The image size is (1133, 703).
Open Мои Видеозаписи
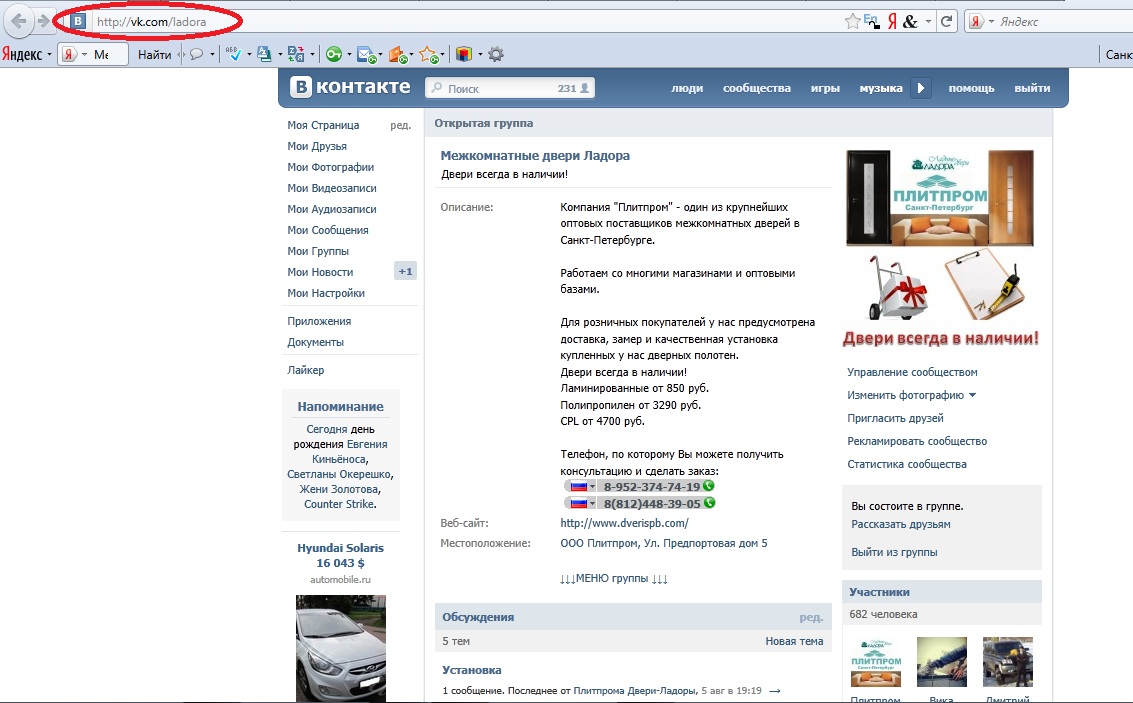coord(332,188)
